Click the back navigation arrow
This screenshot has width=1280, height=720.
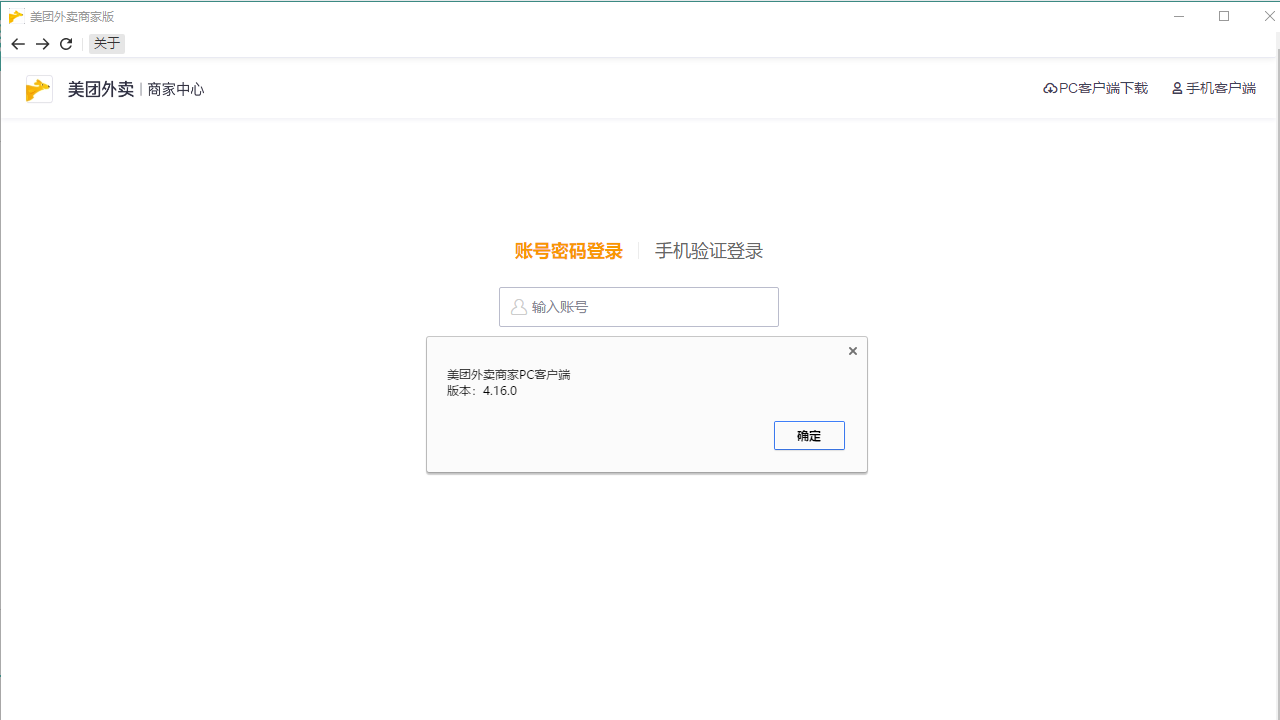pos(17,44)
